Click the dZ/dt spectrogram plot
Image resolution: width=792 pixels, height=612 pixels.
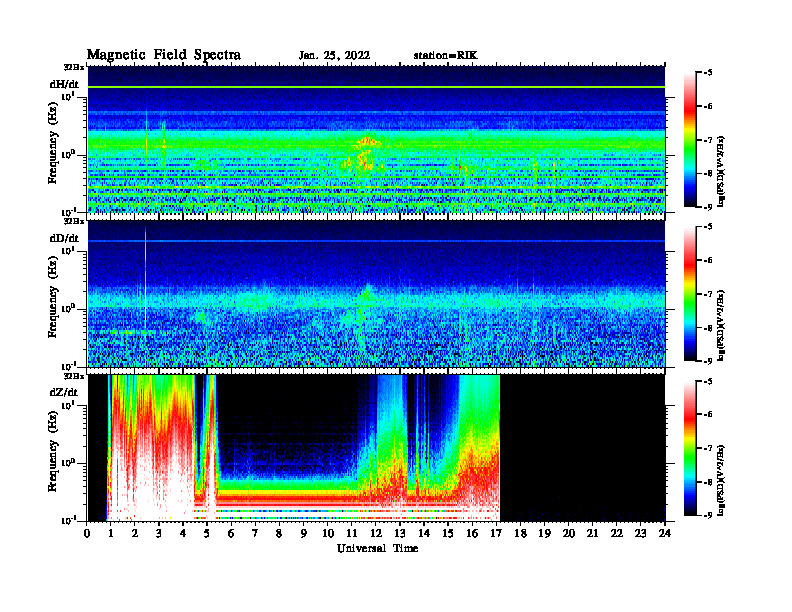click(376, 448)
